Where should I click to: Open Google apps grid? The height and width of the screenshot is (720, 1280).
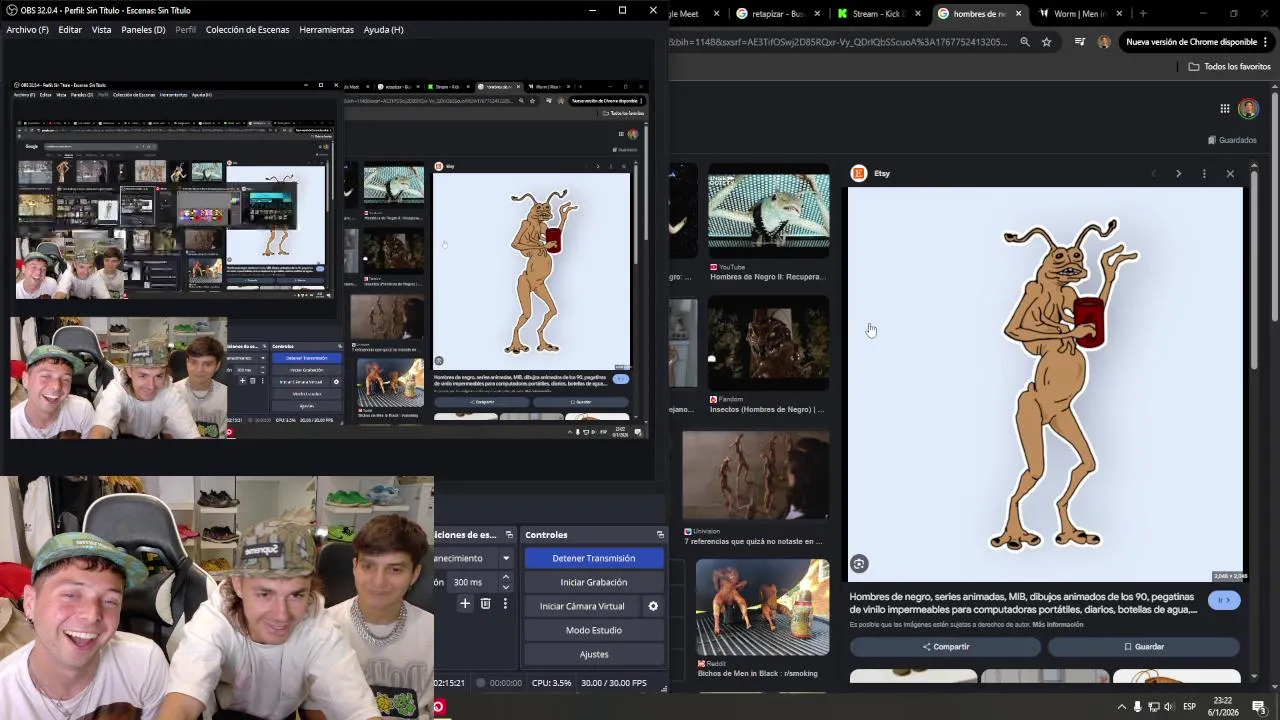(x=1225, y=109)
